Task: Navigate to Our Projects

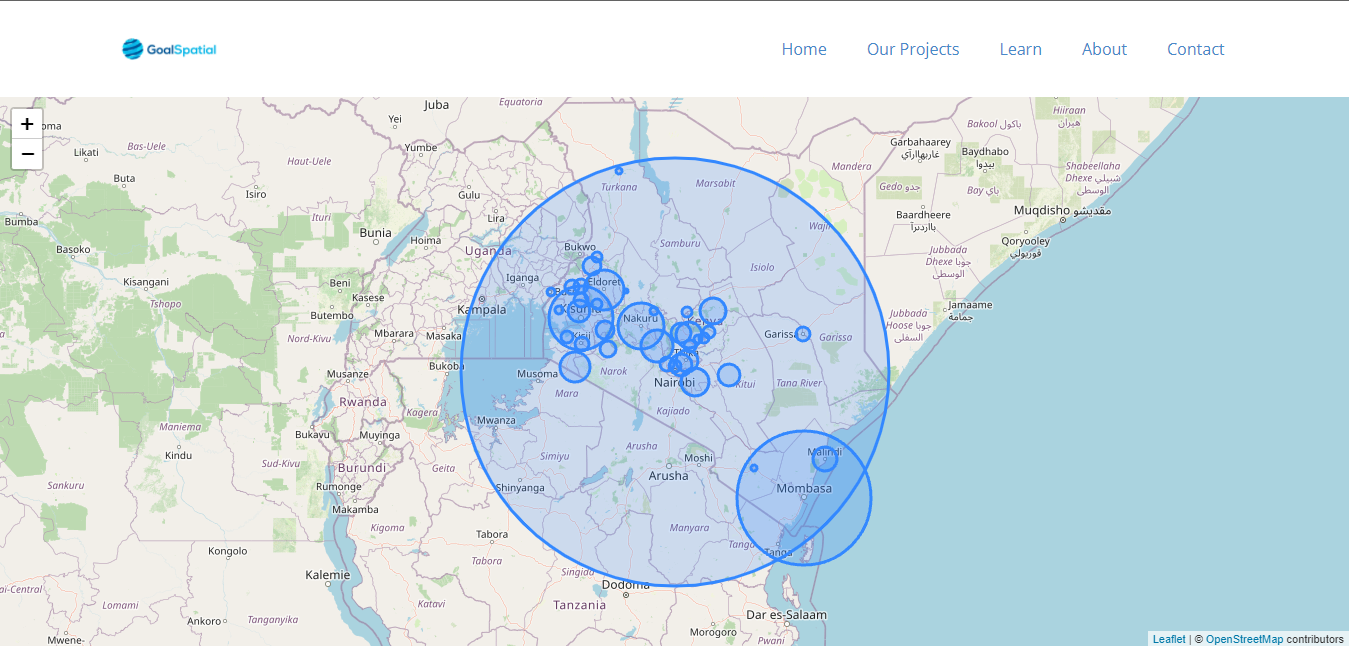Action: tap(912, 48)
